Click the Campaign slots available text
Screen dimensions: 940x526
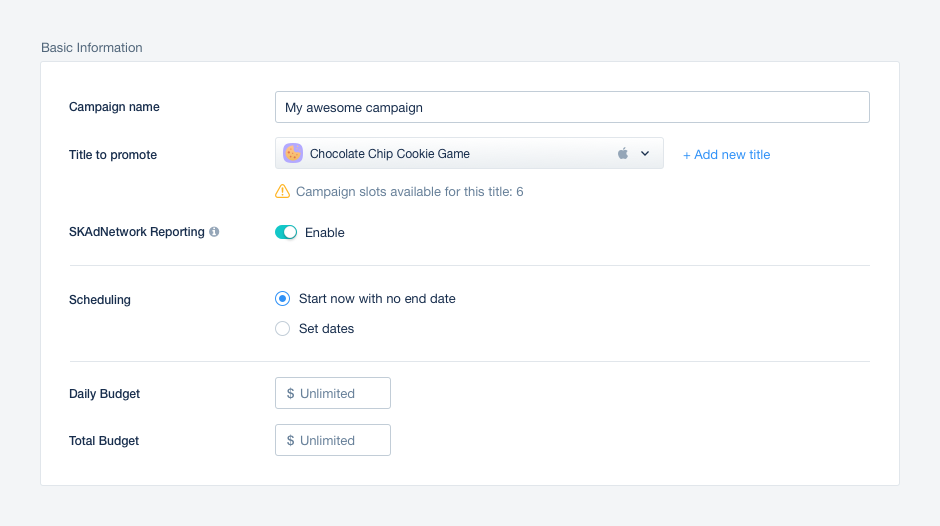[409, 192]
